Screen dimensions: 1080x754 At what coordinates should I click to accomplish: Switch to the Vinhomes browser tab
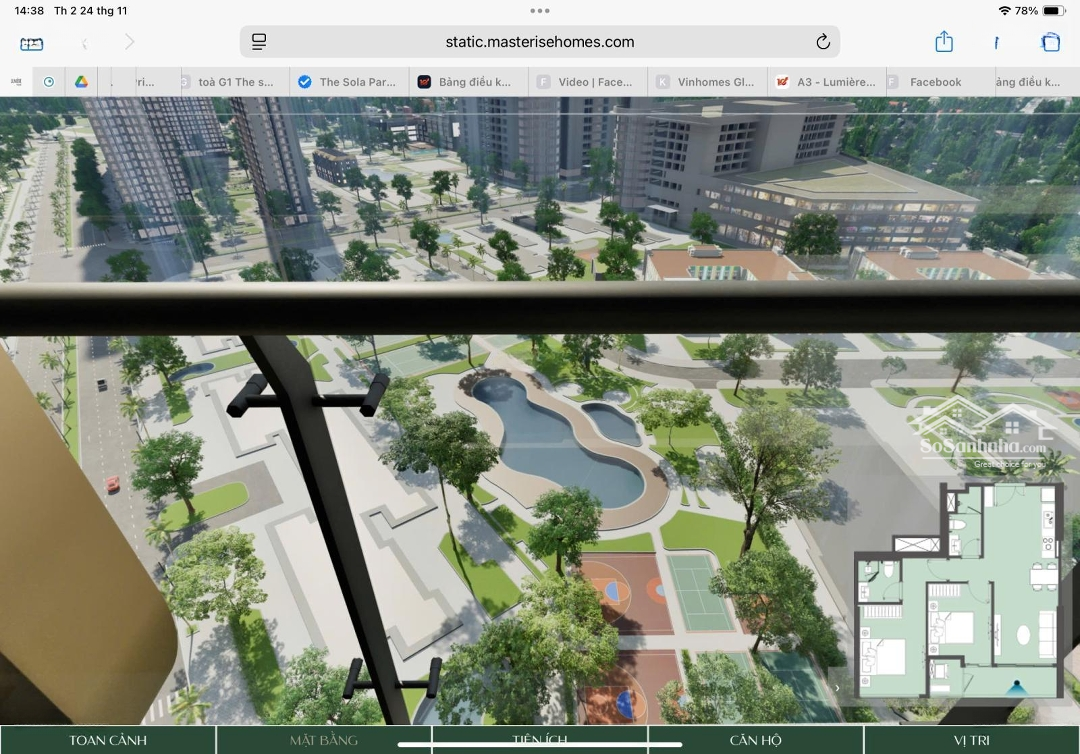point(708,82)
